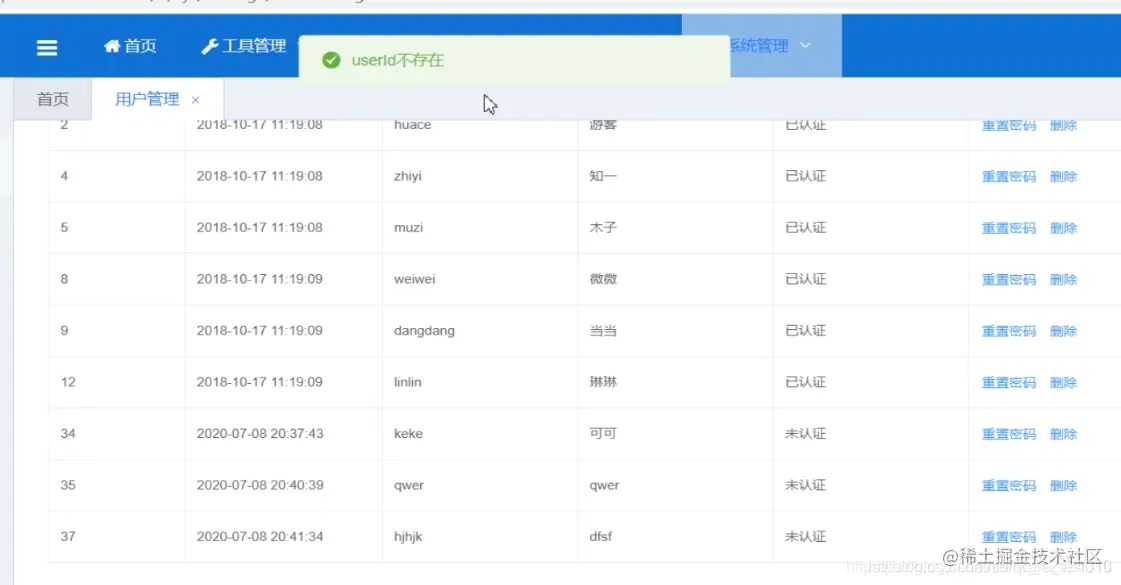
Task: Reset password for user huace
Action: click(1008, 125)
